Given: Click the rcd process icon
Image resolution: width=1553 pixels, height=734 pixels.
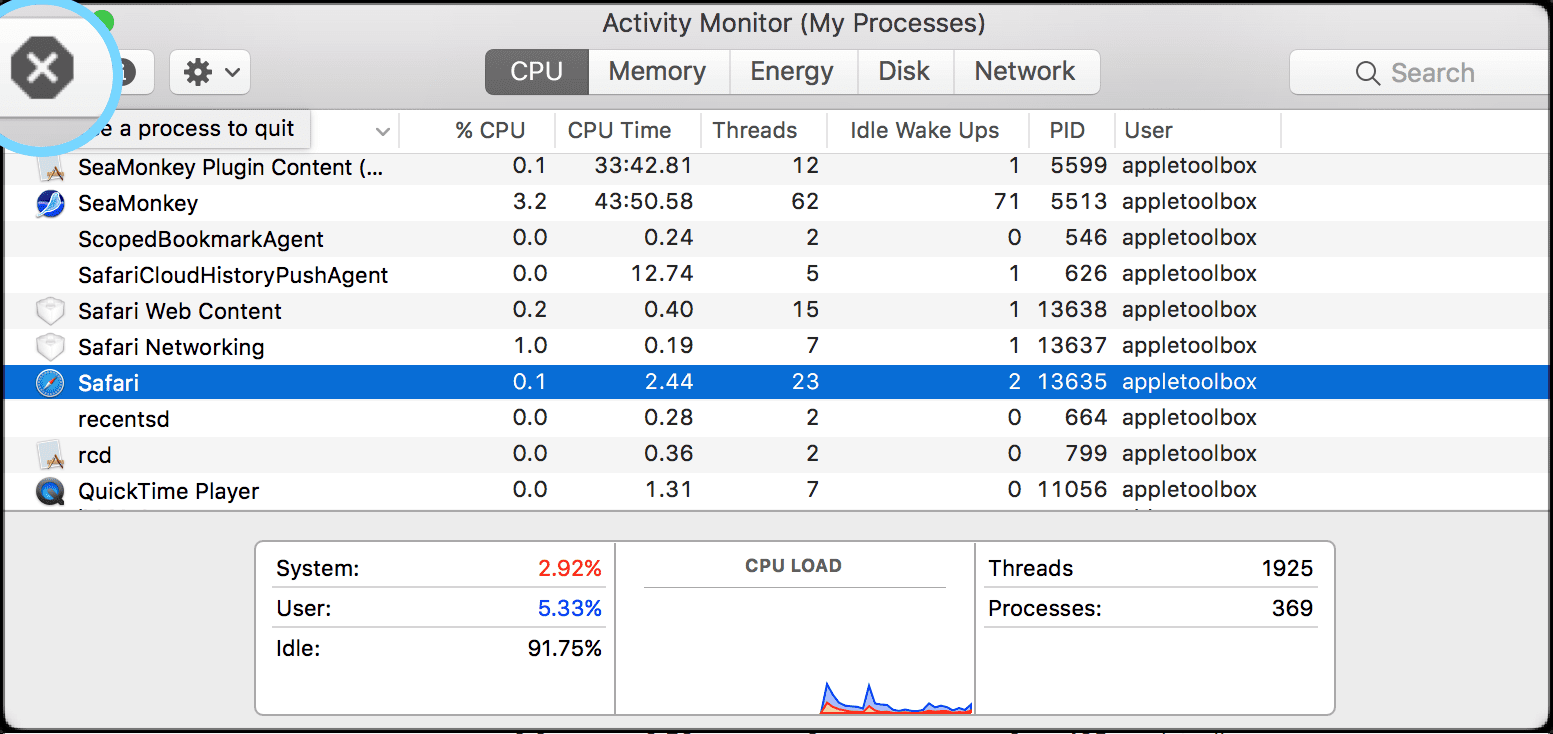Looking at the screenshot, I should click(x=50, y=456).
